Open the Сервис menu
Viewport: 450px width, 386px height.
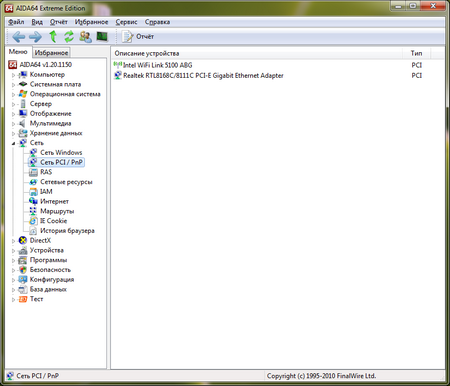pos(126,22)
